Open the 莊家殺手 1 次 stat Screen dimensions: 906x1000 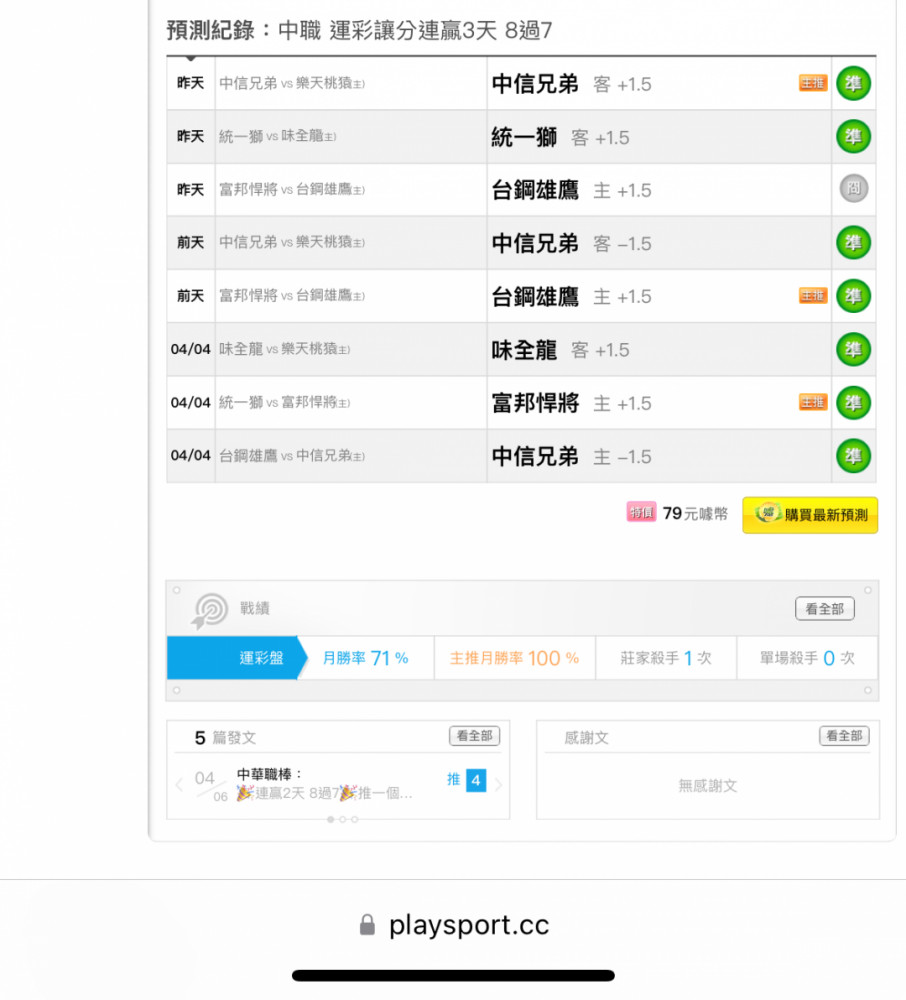pyautogui.click(x=666, y=658)
